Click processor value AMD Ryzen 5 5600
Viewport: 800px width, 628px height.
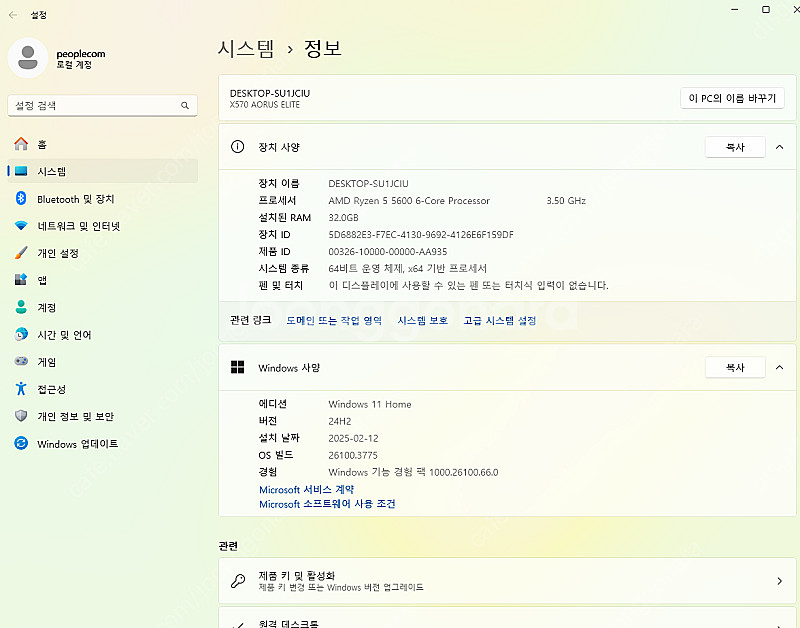409,200
